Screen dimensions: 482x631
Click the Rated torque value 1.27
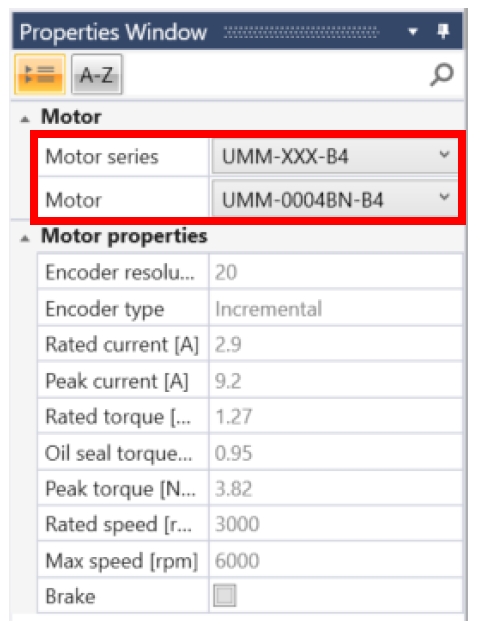pos(233,417)
